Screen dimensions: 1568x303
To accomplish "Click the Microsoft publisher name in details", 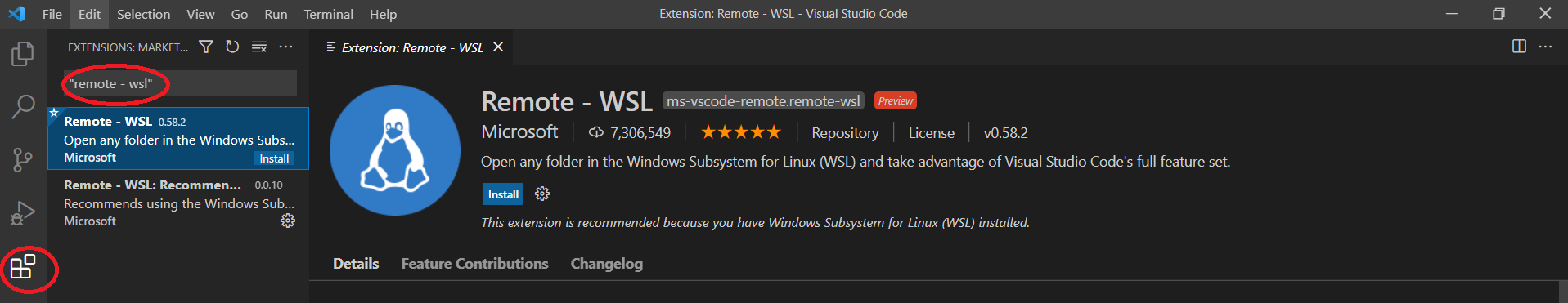I will 519,131.
